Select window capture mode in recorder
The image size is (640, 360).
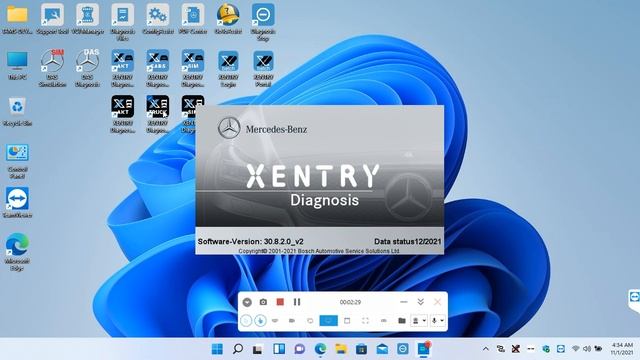[347, 321]
